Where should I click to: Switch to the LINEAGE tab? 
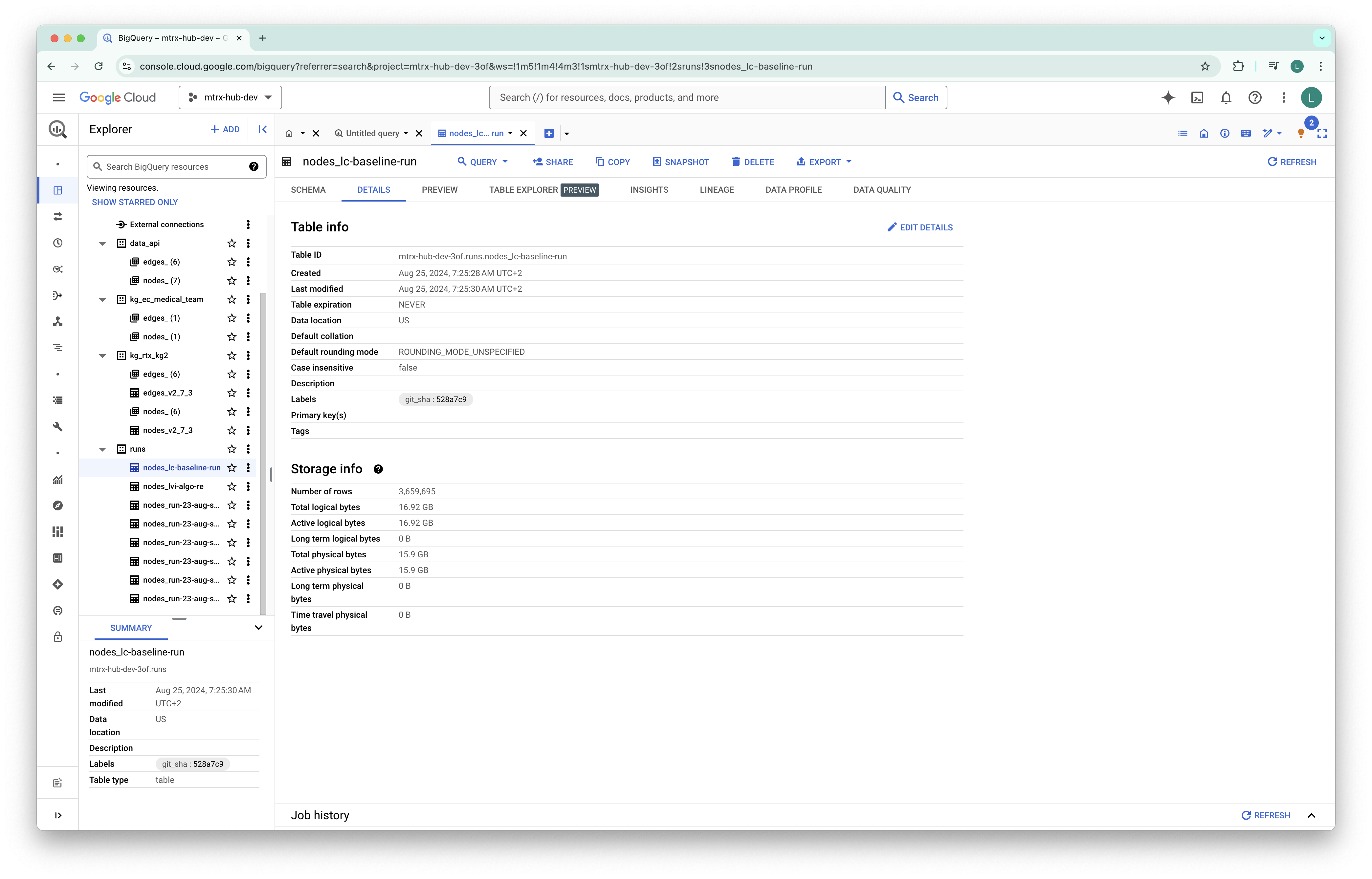717,190
